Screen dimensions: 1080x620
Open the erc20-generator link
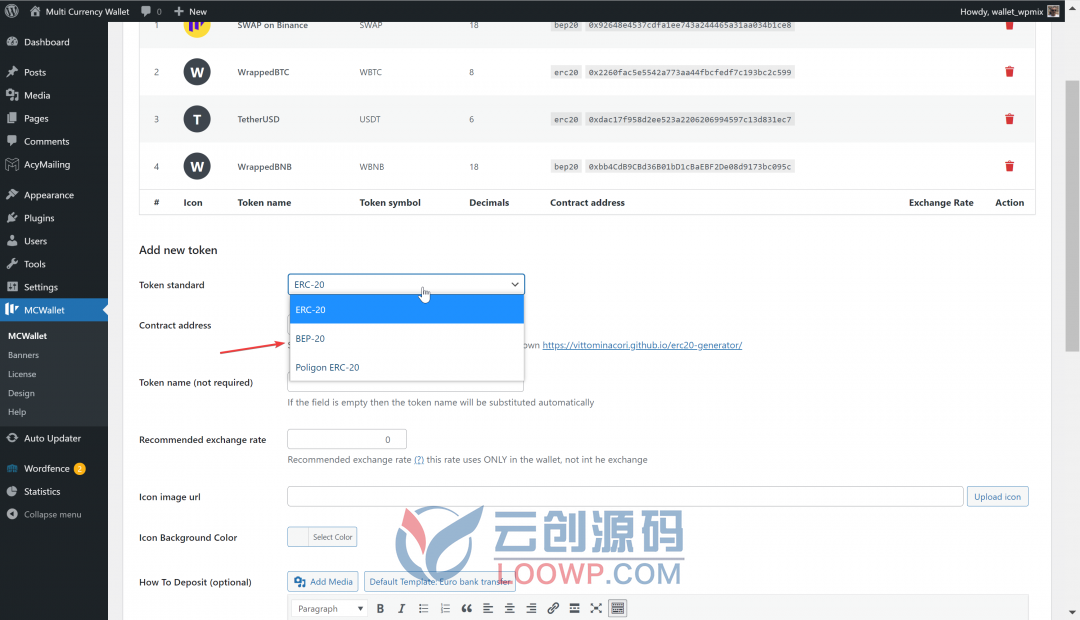click(642, 345)
